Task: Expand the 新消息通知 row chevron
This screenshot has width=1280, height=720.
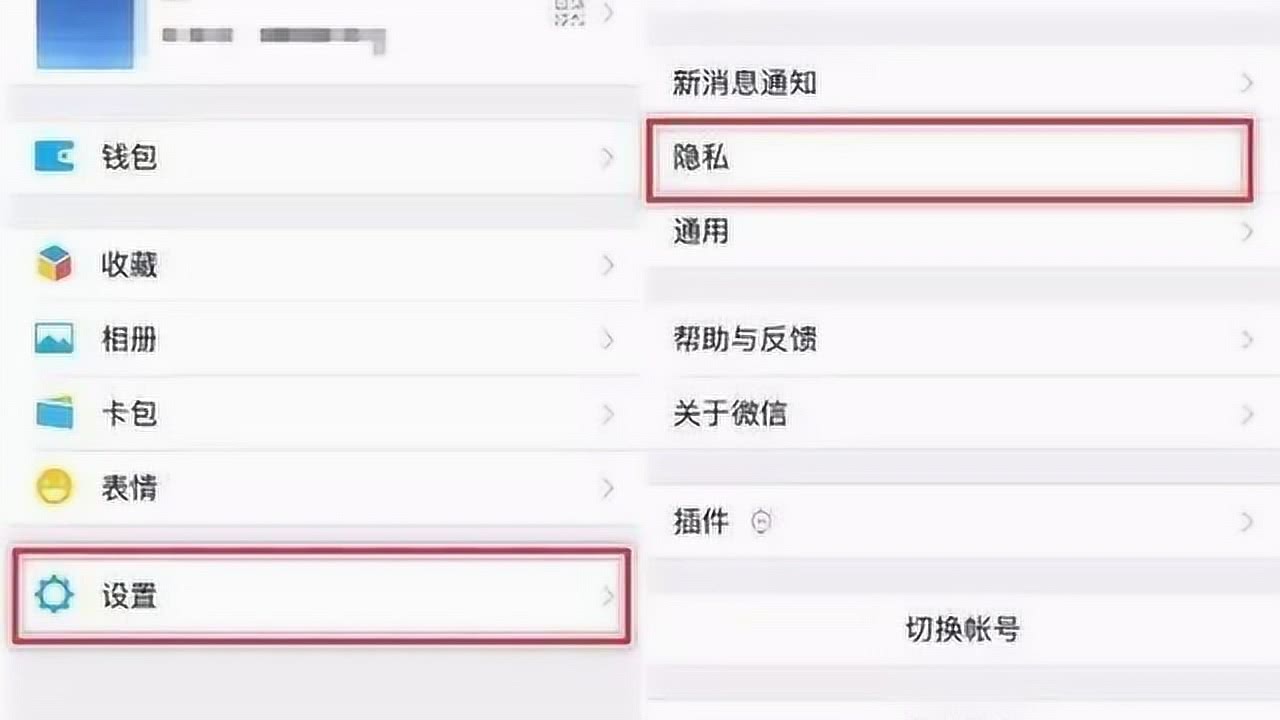Action: coord(1246,83)
